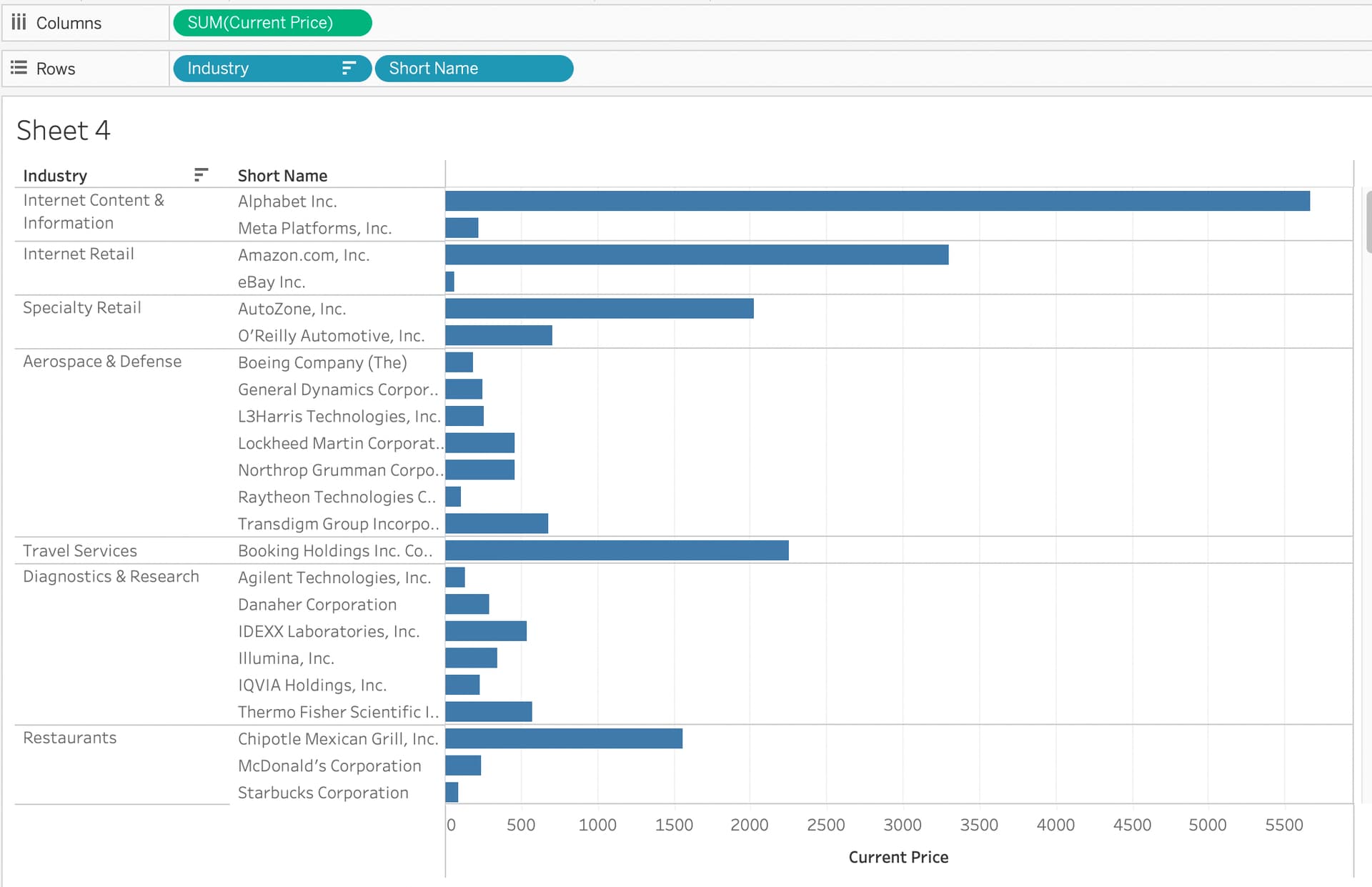The width and height of the screenshot is (1372, 887).
Task: Select the AutoZone, Inc. bar
Action: click(x=599, y=308)
